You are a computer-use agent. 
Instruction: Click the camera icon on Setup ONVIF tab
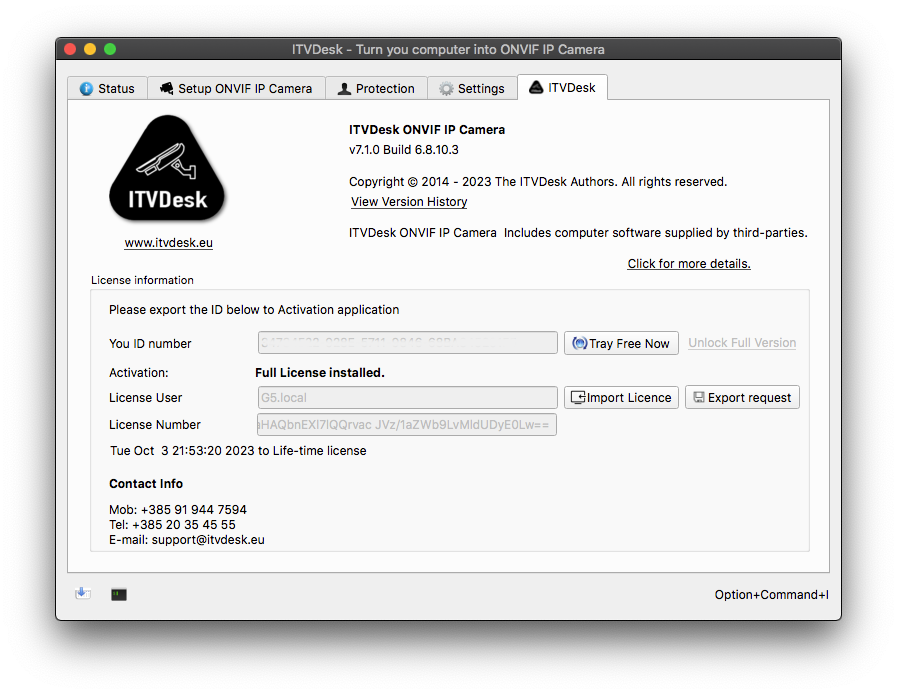click(x=166, y=88)
